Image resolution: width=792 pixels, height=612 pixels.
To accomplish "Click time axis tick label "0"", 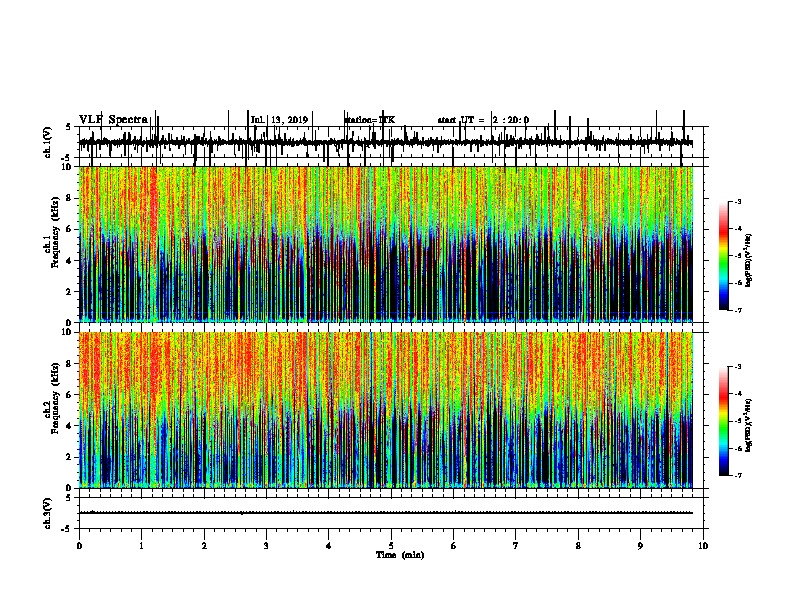I will 79,546.
